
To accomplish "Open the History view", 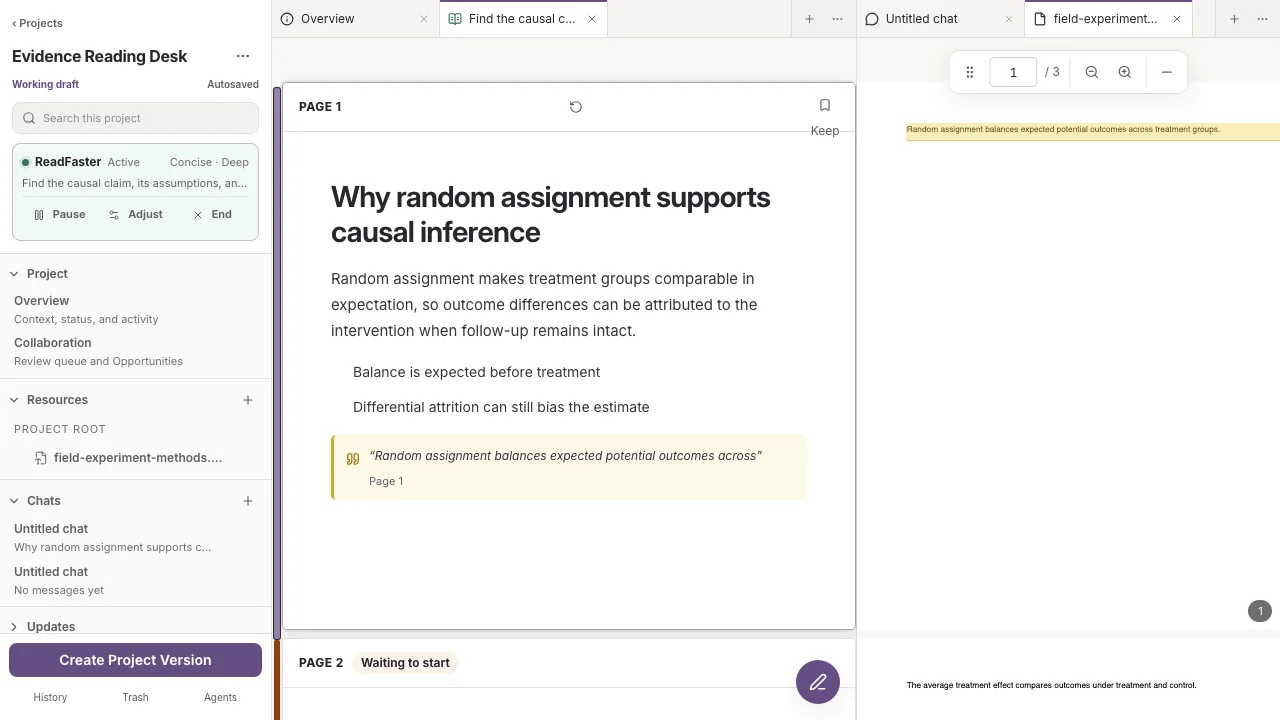I will tap(50, 697).
